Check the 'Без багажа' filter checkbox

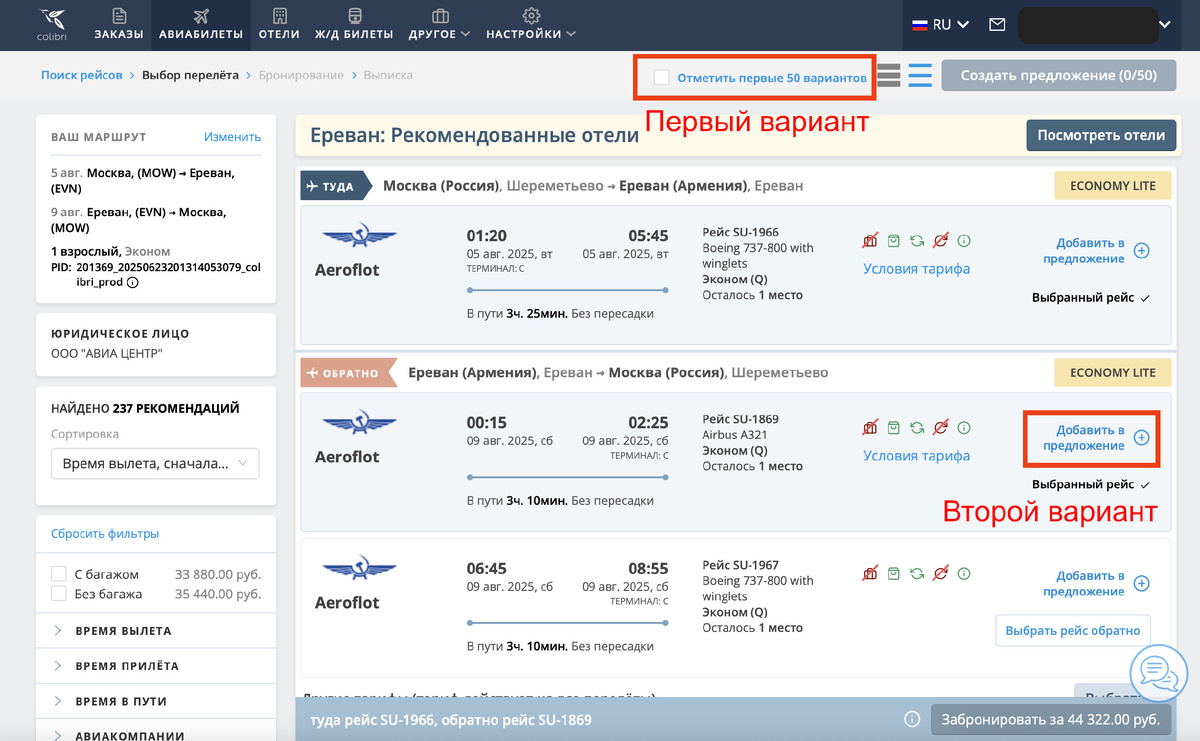58,593
